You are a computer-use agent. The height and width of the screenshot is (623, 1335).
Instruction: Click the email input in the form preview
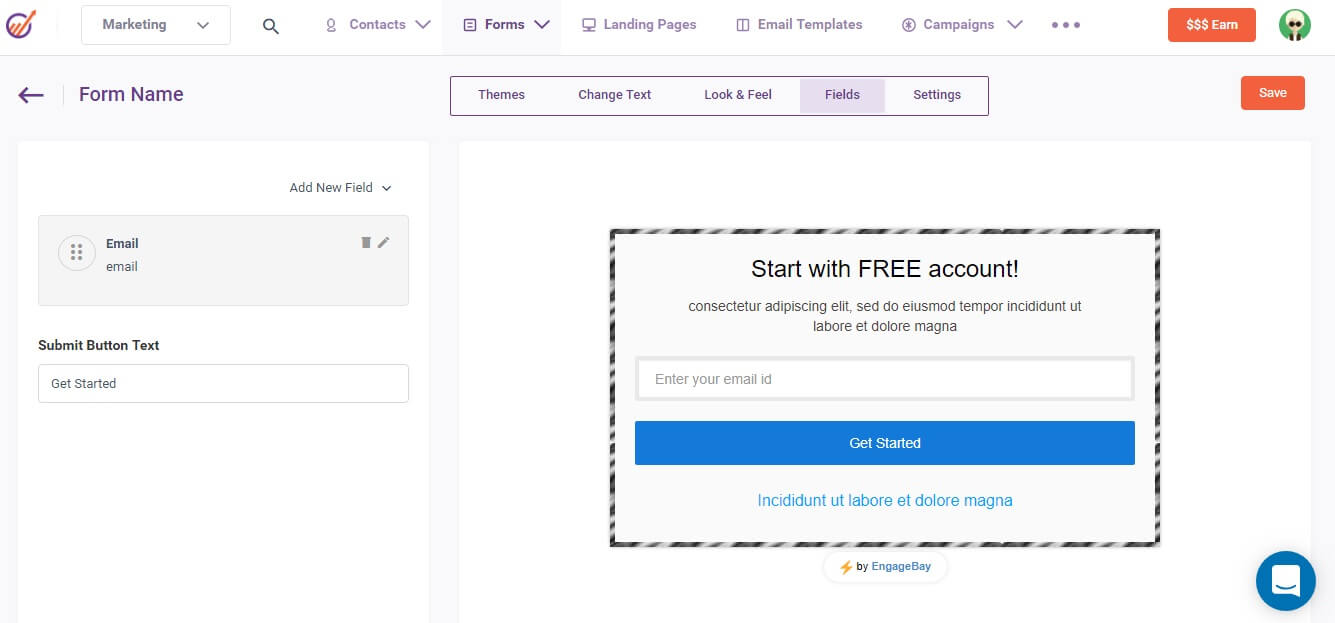click(x=885, y=378)
